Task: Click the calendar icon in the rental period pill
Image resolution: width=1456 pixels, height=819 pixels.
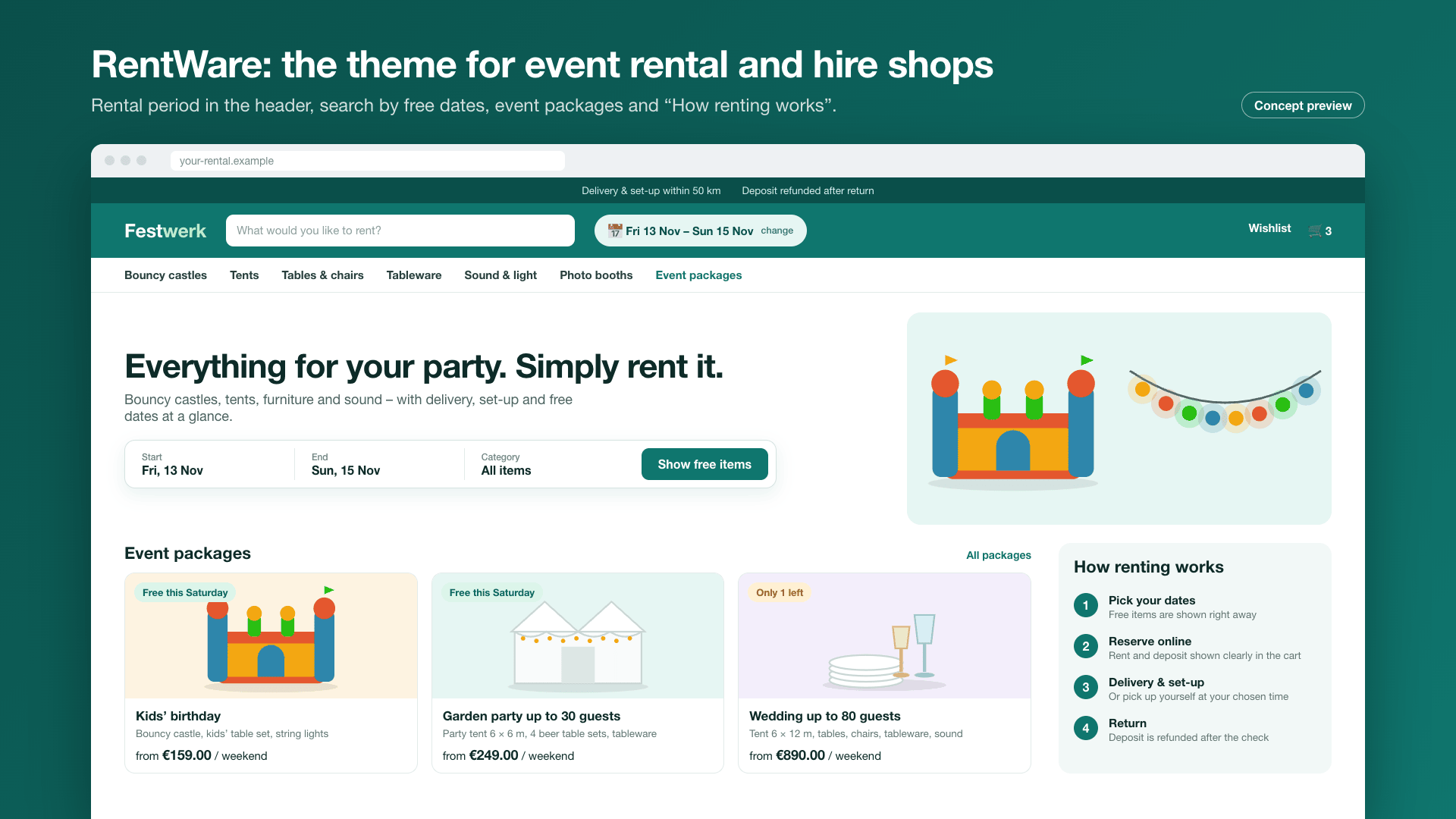Action: (615, 231)
